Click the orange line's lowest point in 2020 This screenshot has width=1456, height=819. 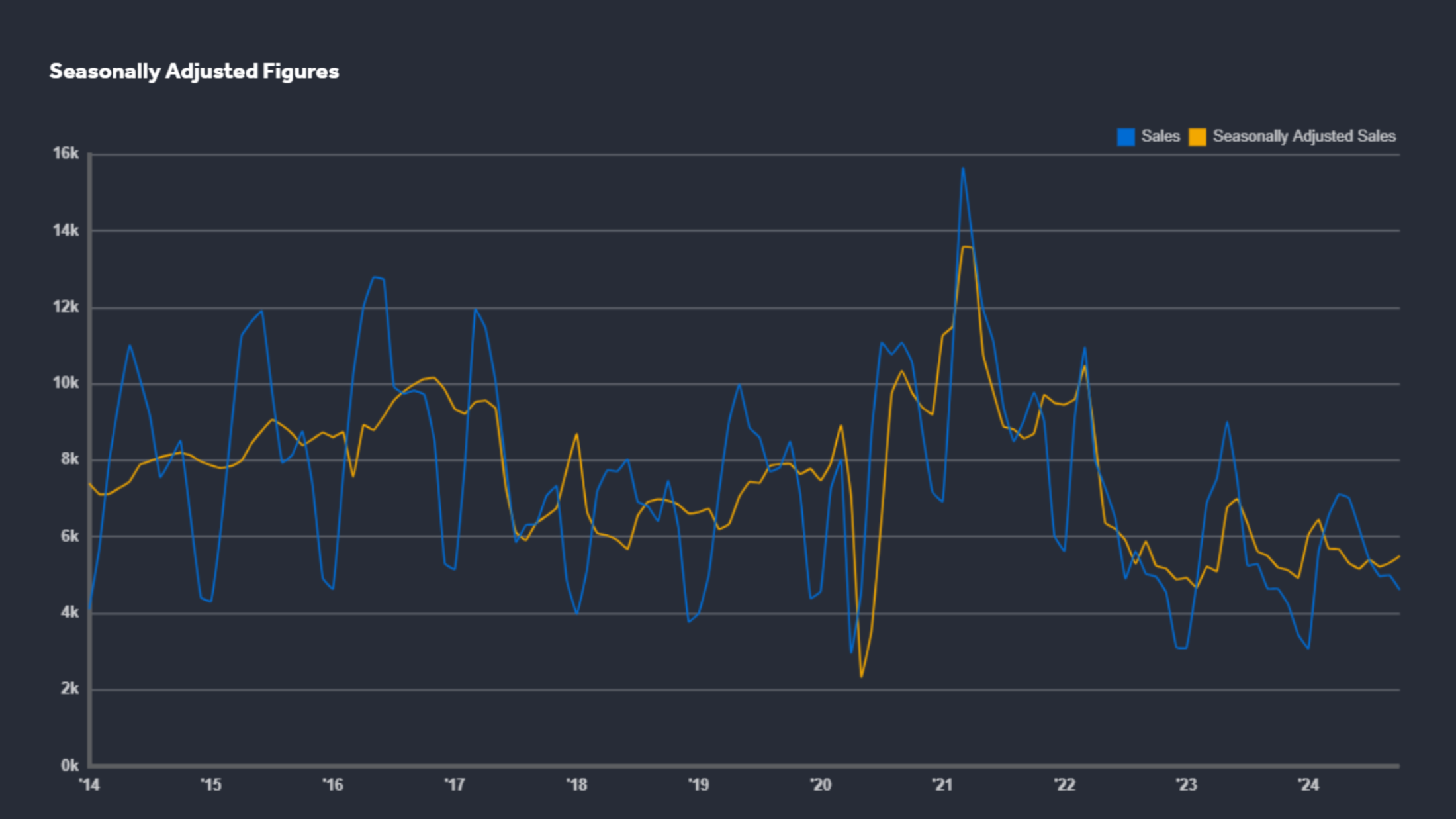(861, 676)
